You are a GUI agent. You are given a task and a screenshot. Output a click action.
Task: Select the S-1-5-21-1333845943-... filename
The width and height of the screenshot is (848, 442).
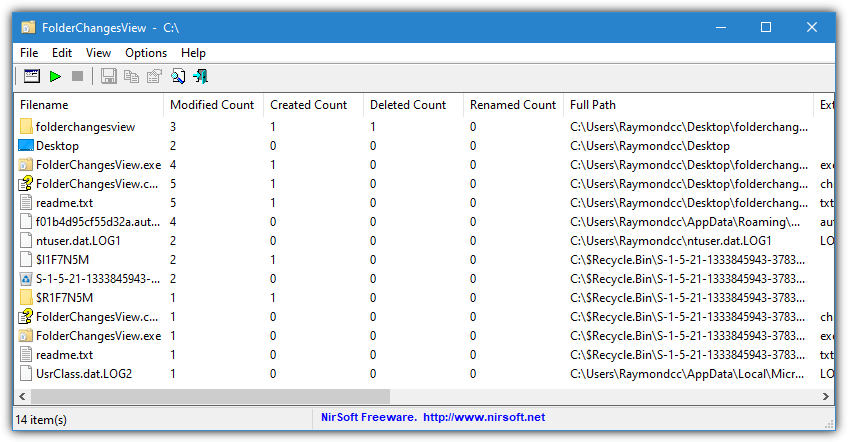click(98, 279)
